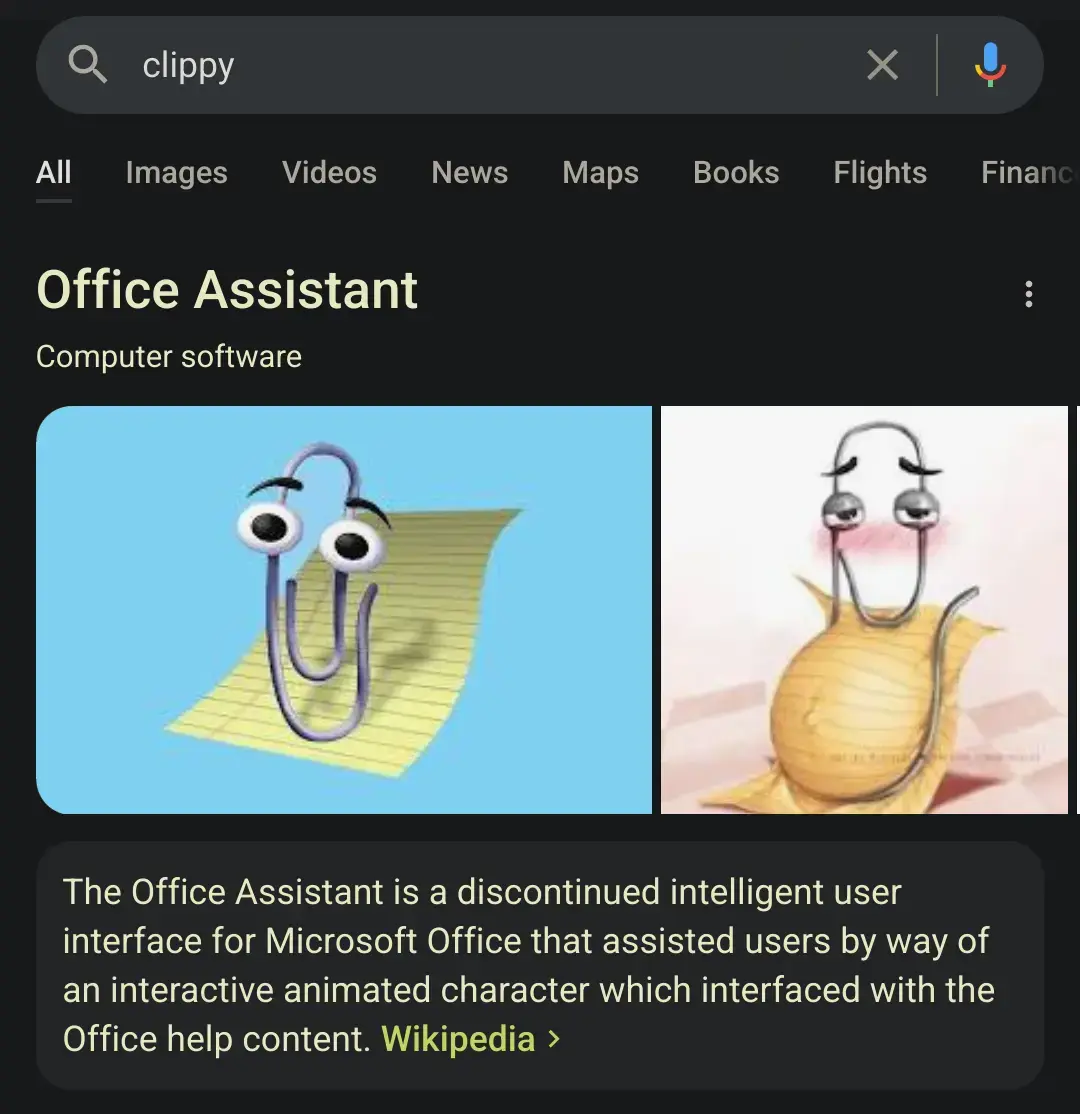Open the blushing Clippy image thumbnail
Image resolution: width=1080 pixels, height=1114 pixels.
click(x=864, y=609)
